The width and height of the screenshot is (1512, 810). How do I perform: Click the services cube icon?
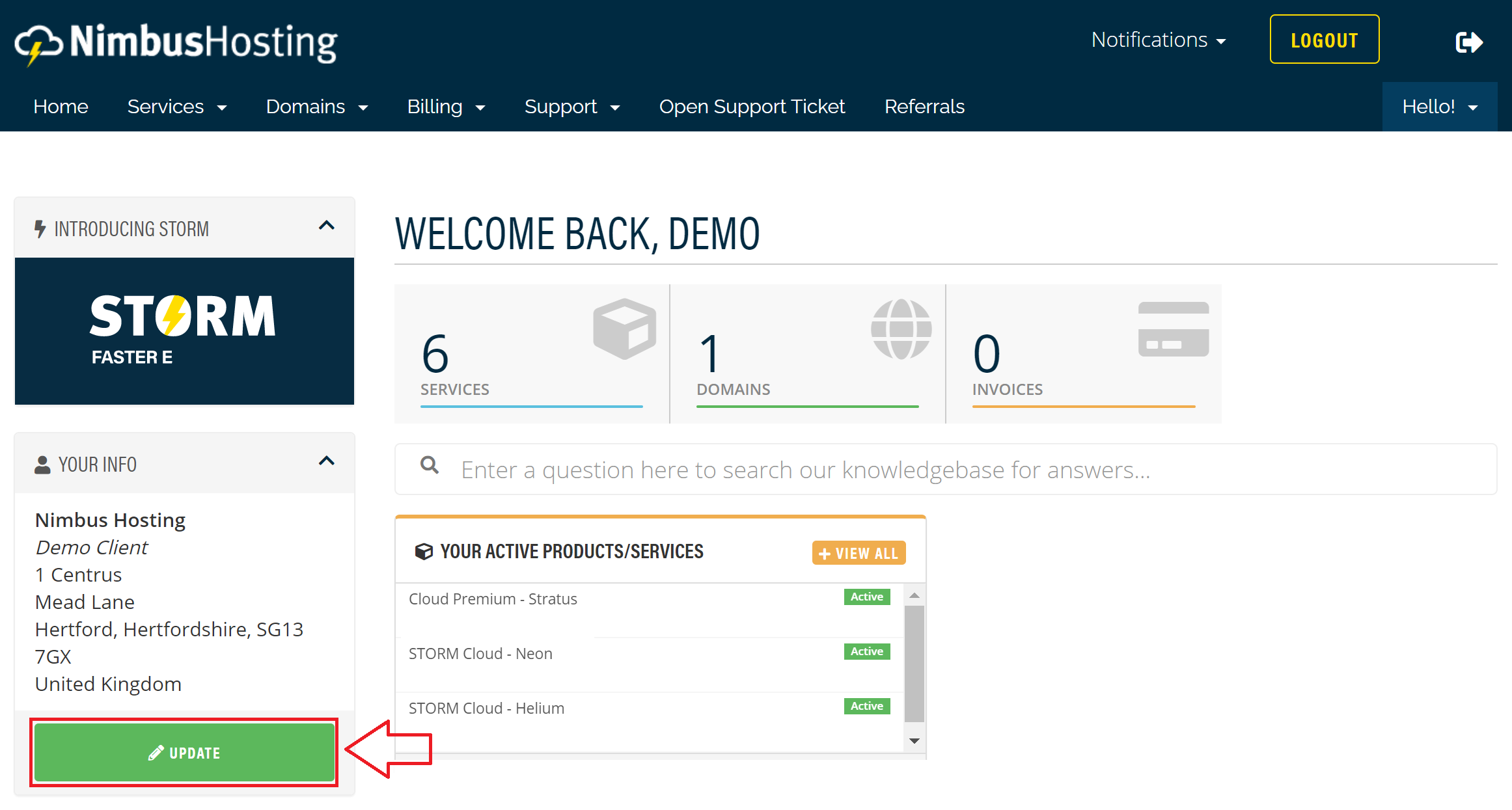click(624, 329)
